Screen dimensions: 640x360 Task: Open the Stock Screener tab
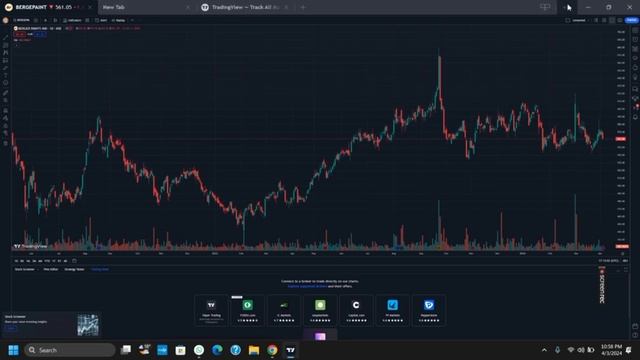coord(24,269)
